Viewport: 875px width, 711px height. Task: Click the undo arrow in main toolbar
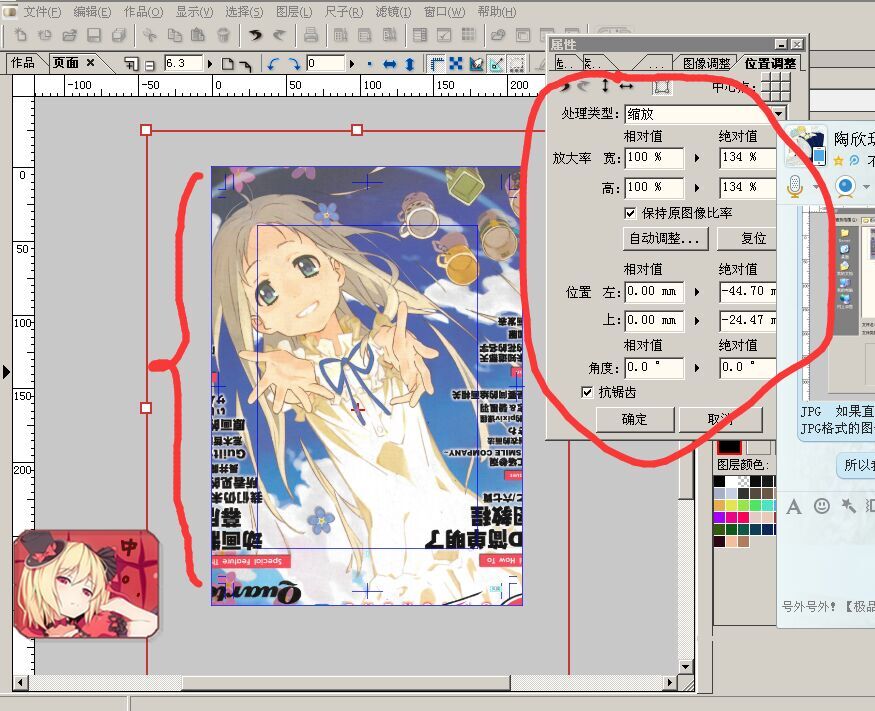click(x=255, y=35)
